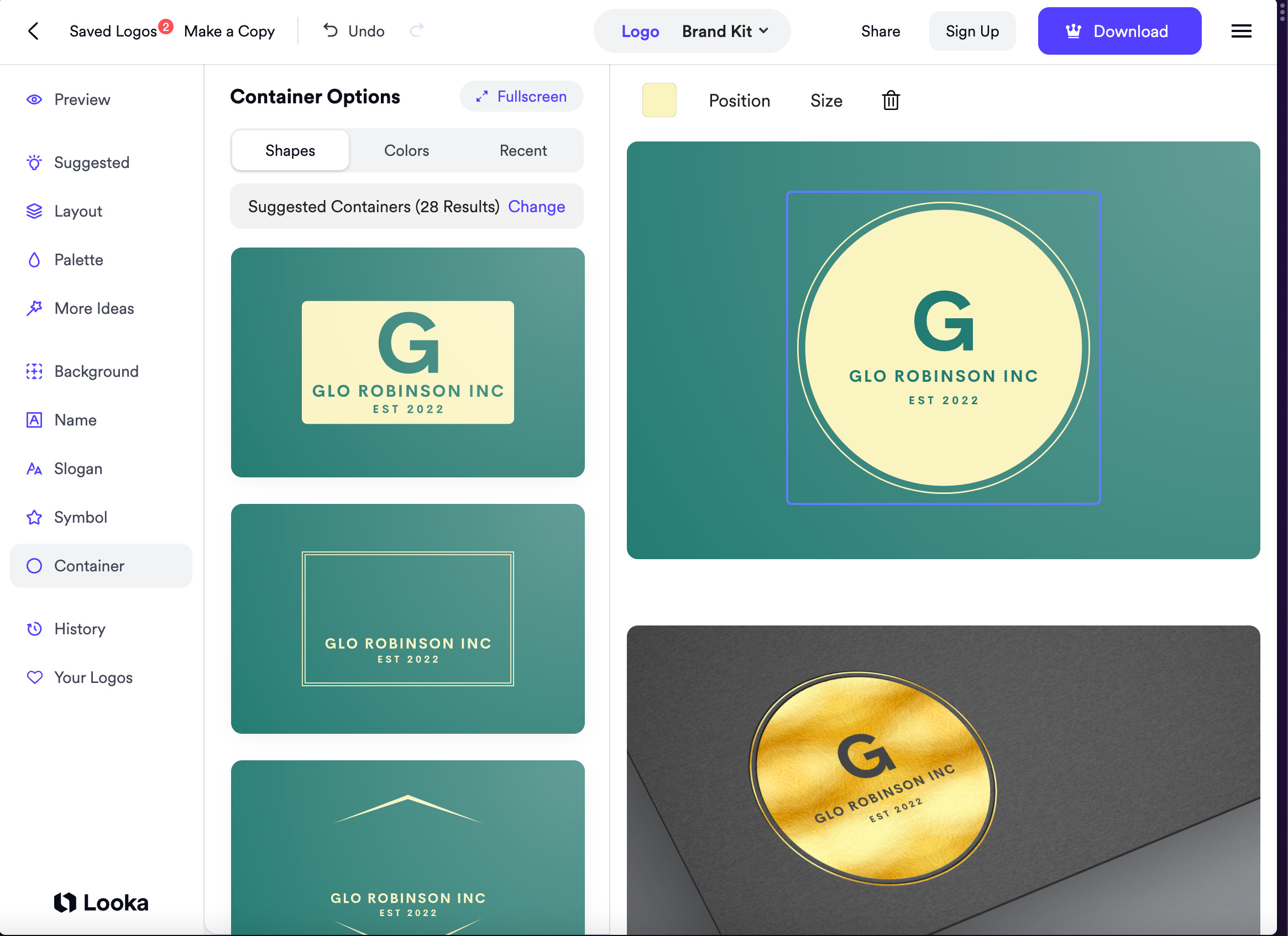The image size is (1288, 936).
Task: Switch to the Colors tab
Action: 406,150
